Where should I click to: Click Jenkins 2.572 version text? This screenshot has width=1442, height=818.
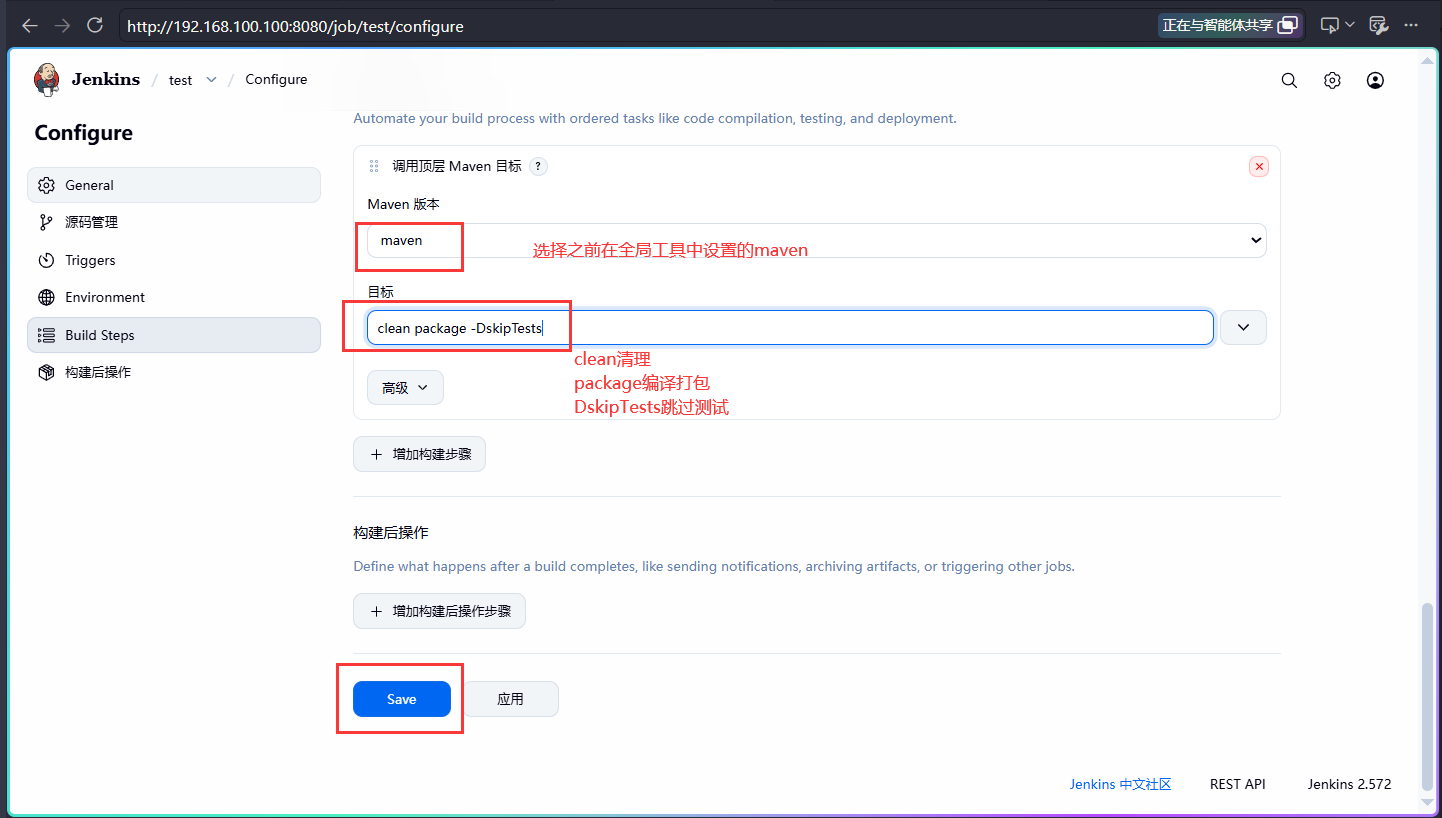tap(1349, 784)
